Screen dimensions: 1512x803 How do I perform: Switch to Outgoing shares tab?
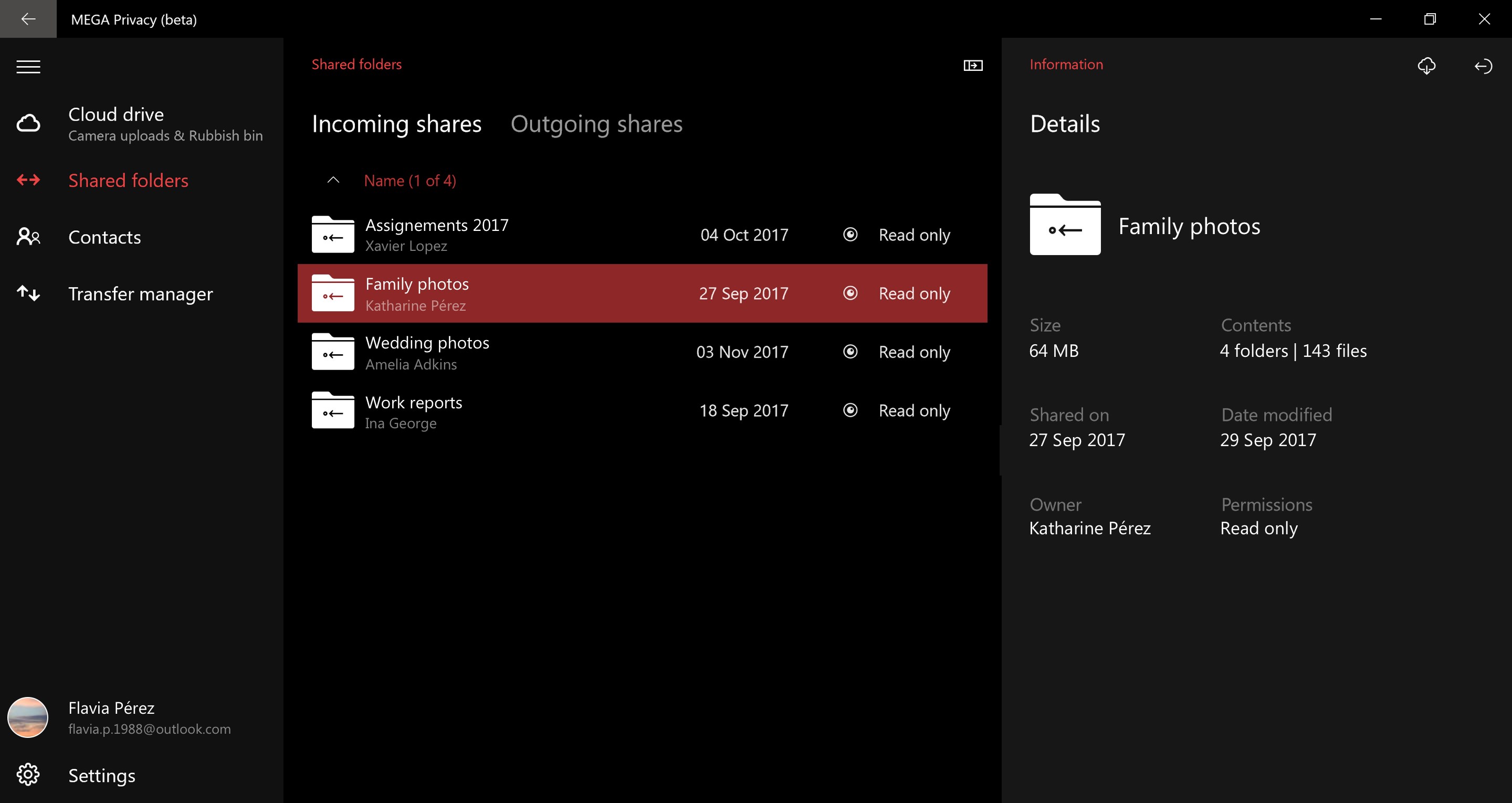tap(596, 124)
